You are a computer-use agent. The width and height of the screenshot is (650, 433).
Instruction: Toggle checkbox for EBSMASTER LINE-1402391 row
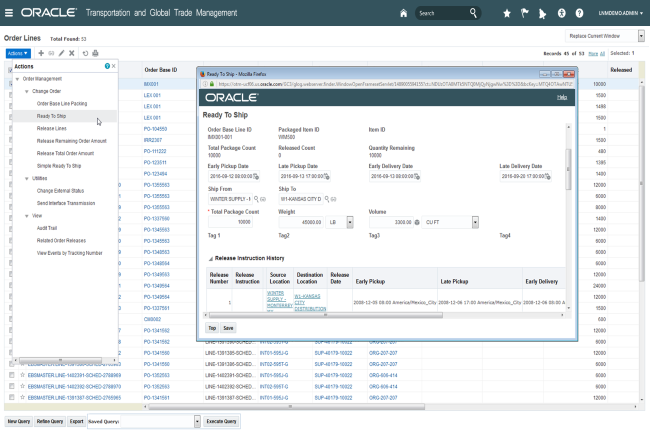12,375
